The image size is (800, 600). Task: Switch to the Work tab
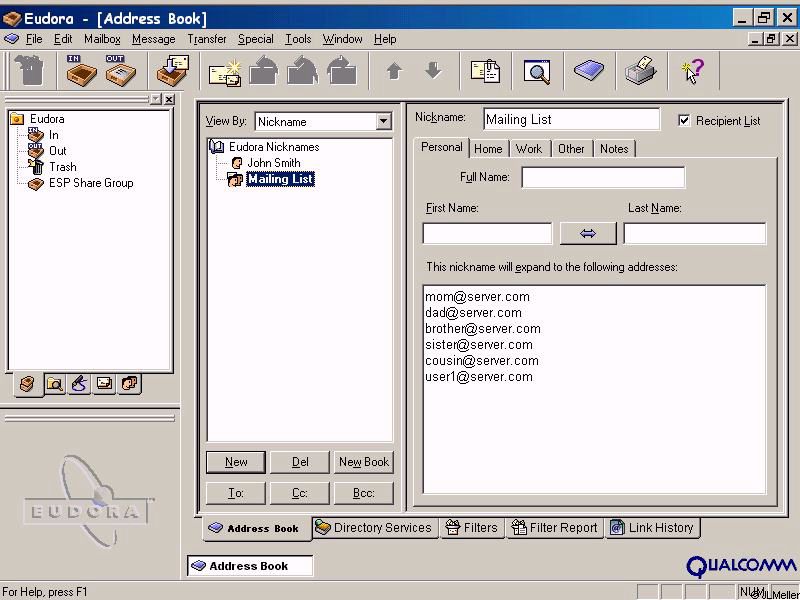[529, 148]
